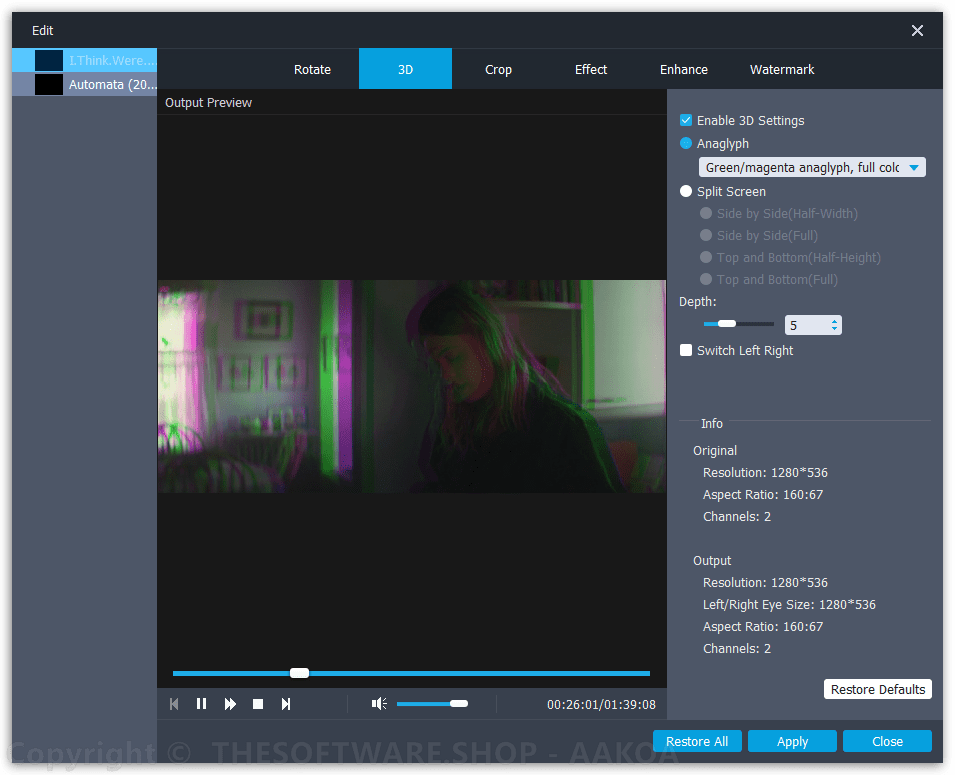Click the video seek bar handle
This screenshot has height=775, width=955.
[299, 673]
